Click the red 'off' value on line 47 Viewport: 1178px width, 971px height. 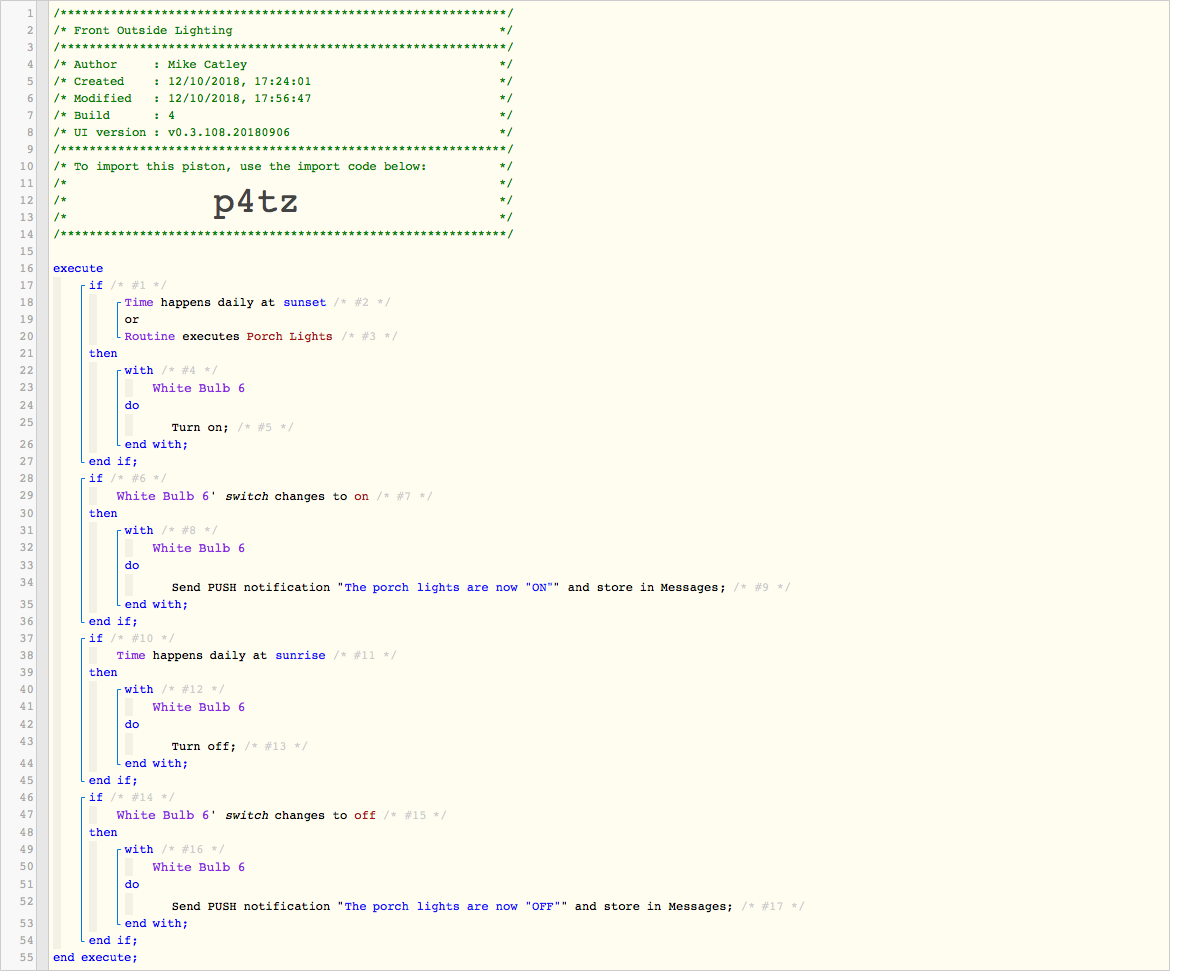[x=365, y=815]
